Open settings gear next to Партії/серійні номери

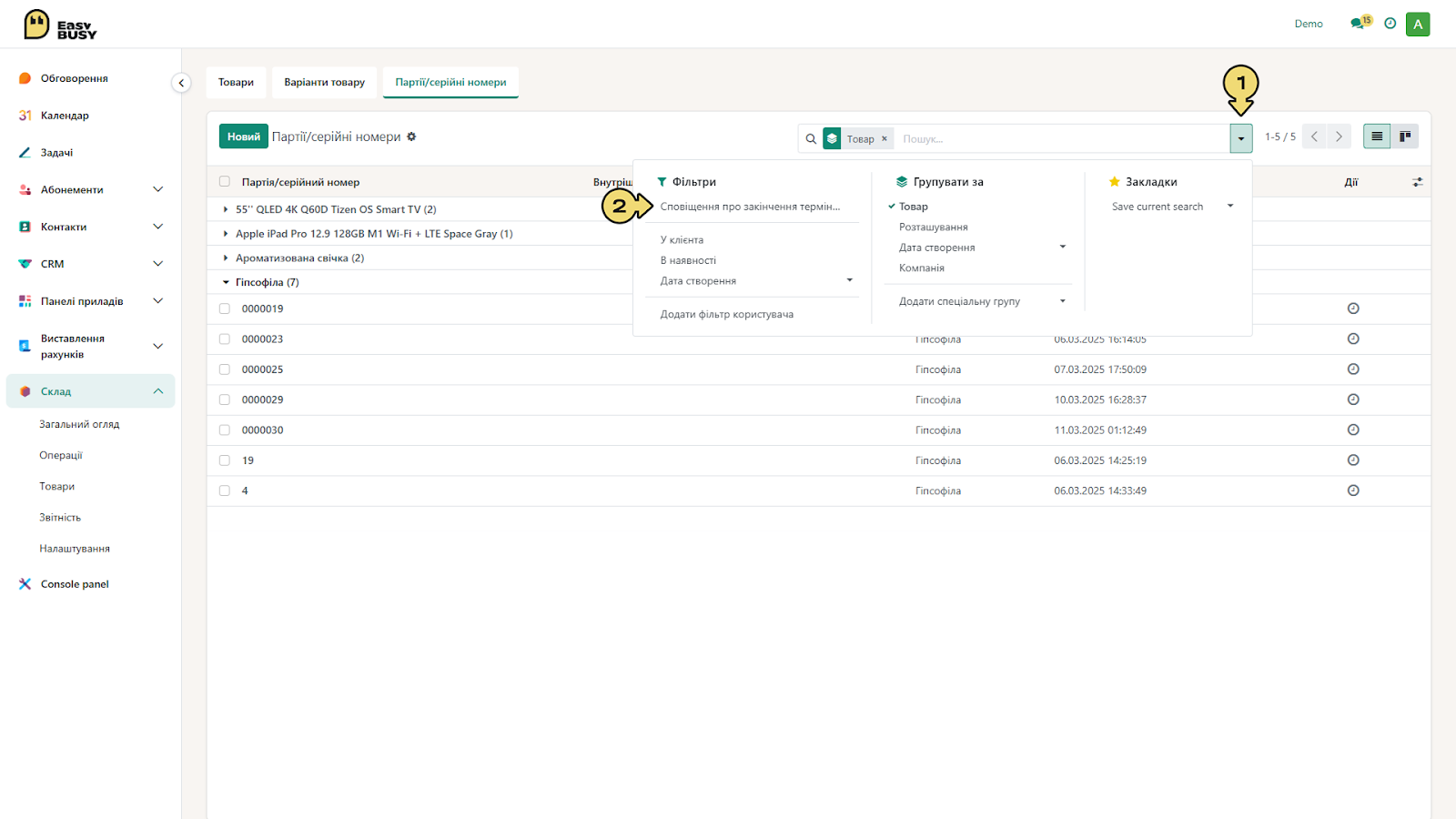[x=411, y=136]
